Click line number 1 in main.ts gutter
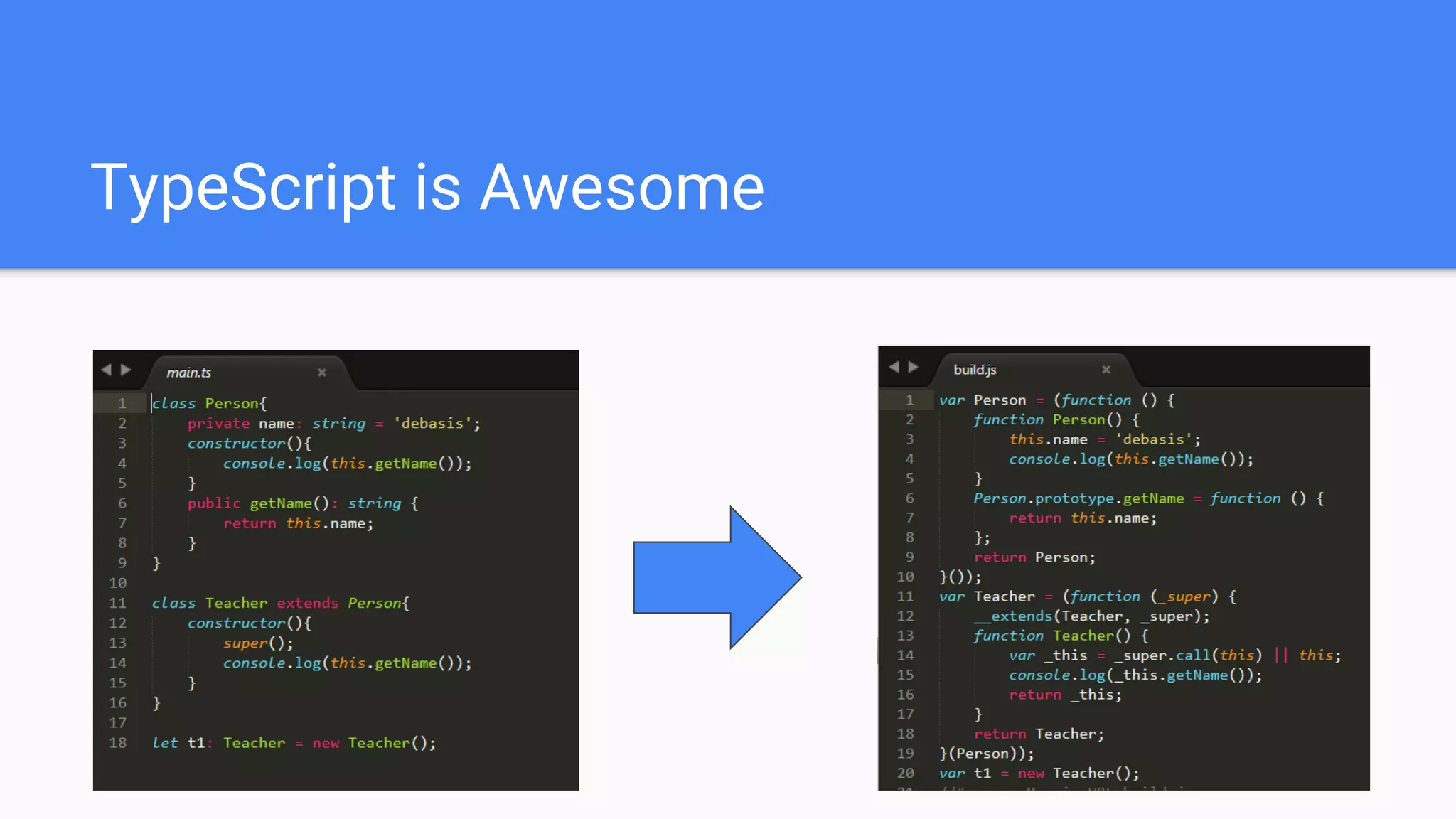Viewport: 1456px width, 819px height. click(x=122, y=403)
